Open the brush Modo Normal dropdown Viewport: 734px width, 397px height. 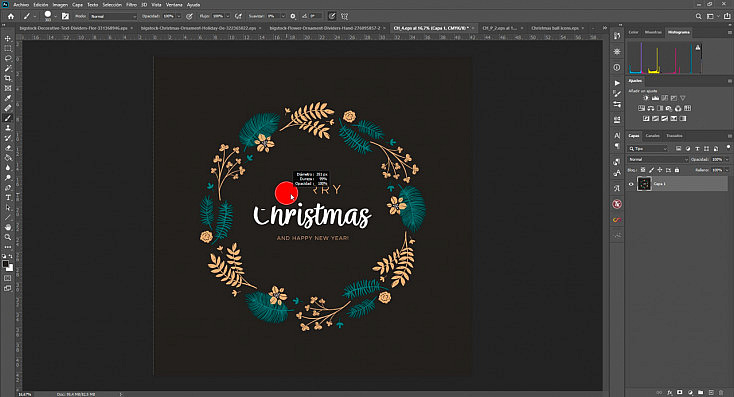point(113,16)
